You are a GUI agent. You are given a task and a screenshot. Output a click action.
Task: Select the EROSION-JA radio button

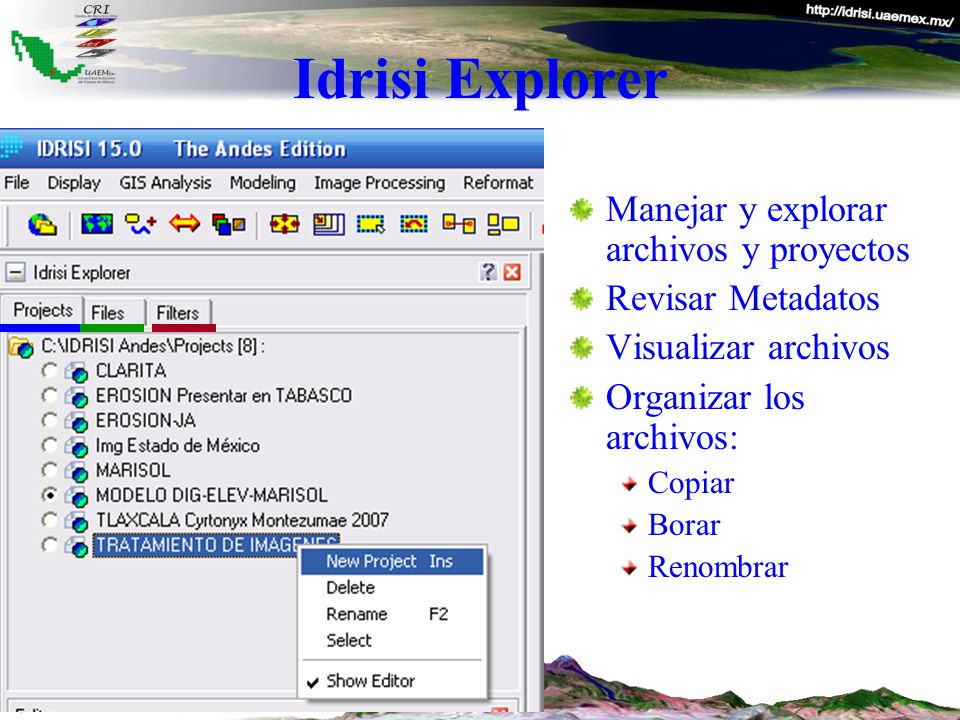click(x=49, y=420)
